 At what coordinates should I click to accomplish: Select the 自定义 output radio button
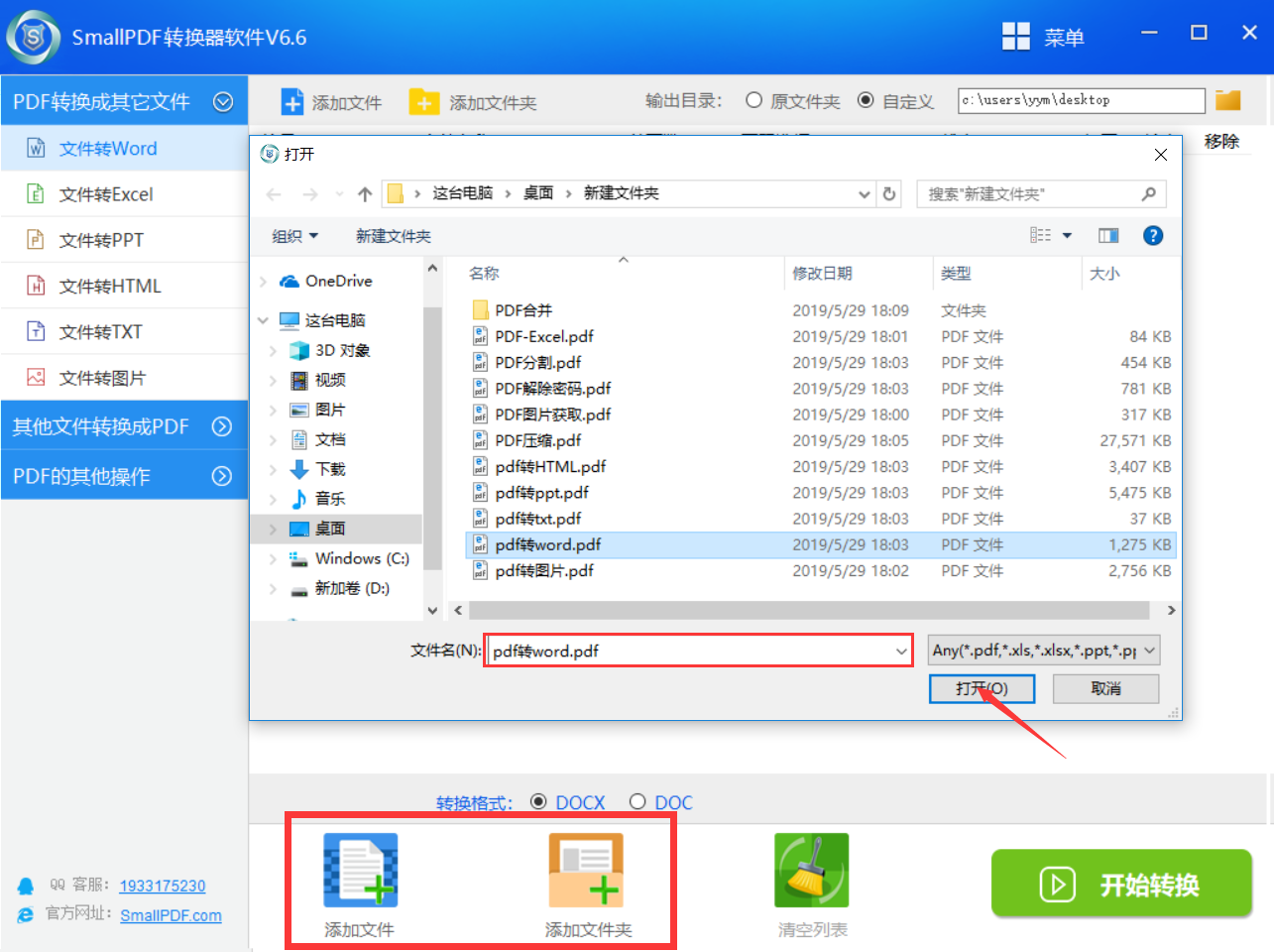(866, 100)
